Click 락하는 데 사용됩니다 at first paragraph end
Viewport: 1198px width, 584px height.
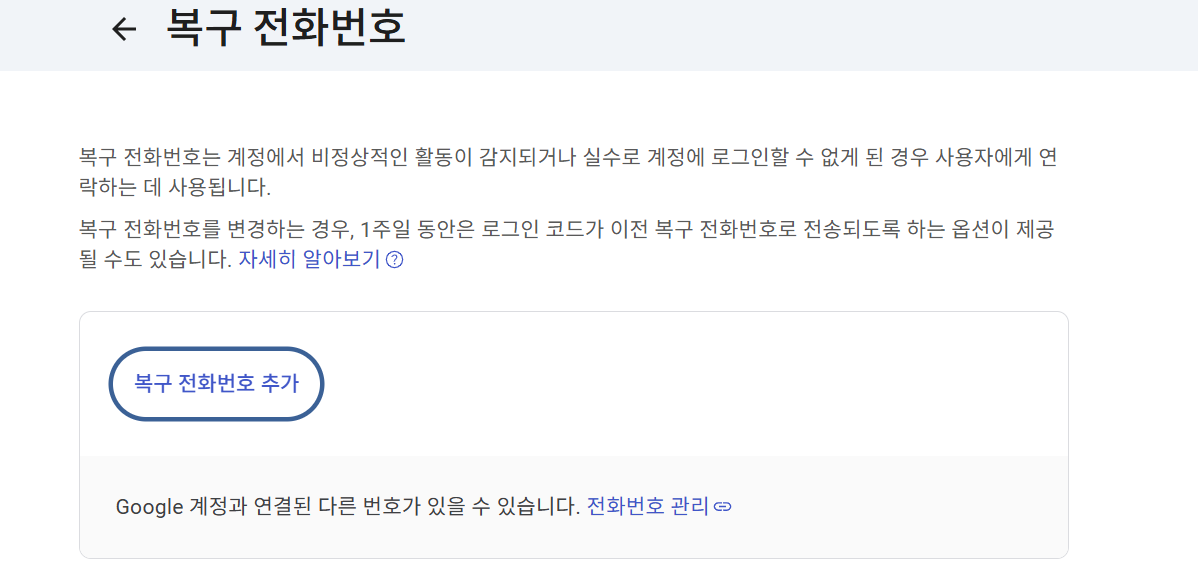tap(175, 187)
